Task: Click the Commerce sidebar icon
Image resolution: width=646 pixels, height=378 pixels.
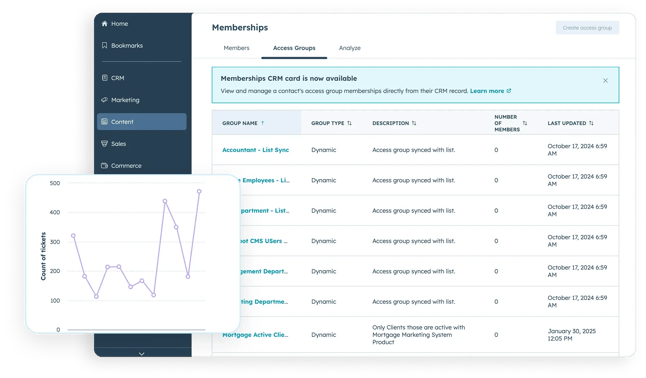Action: (x=105, y=165)
